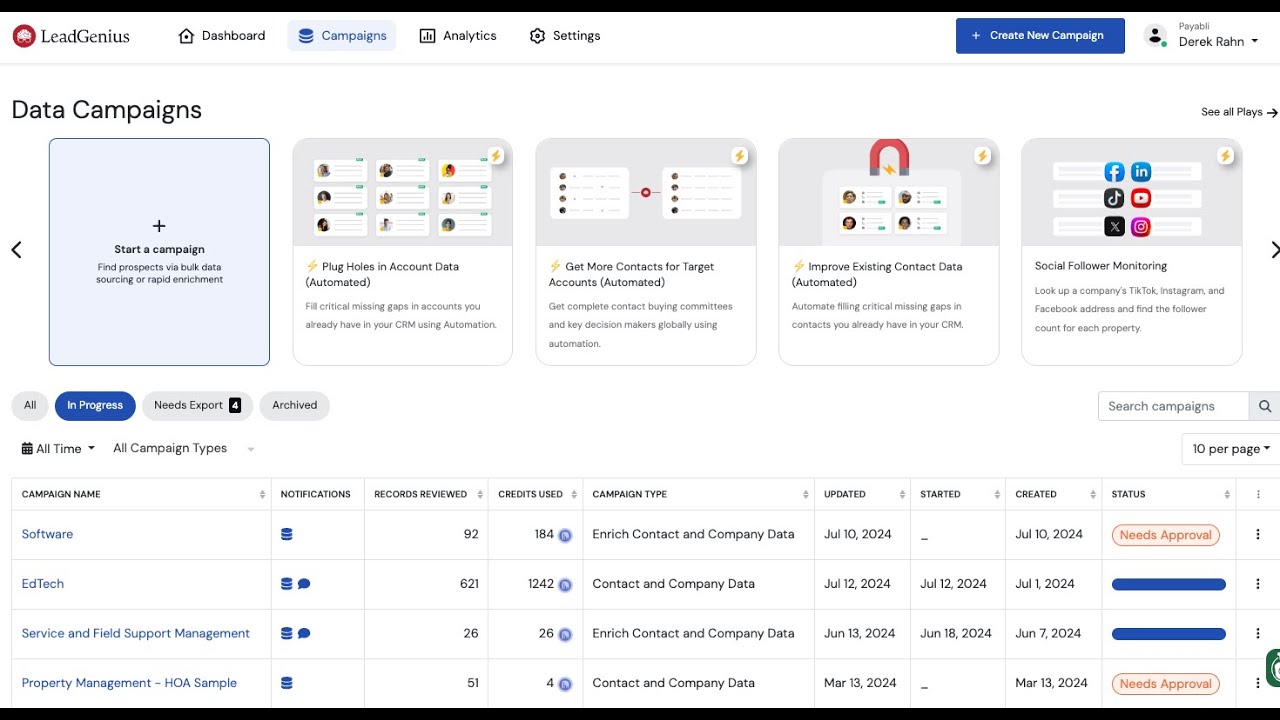Click the EdTech status progress bar

click(x=1168, y=584)
